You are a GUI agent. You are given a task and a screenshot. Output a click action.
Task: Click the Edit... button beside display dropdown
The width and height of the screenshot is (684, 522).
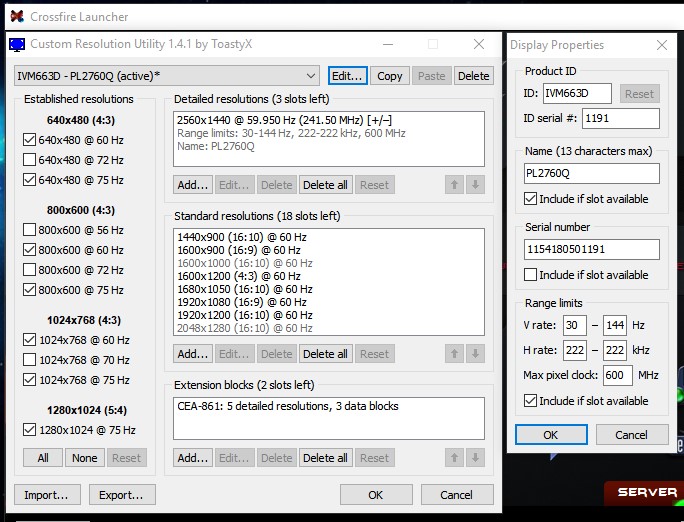point(348,76)
